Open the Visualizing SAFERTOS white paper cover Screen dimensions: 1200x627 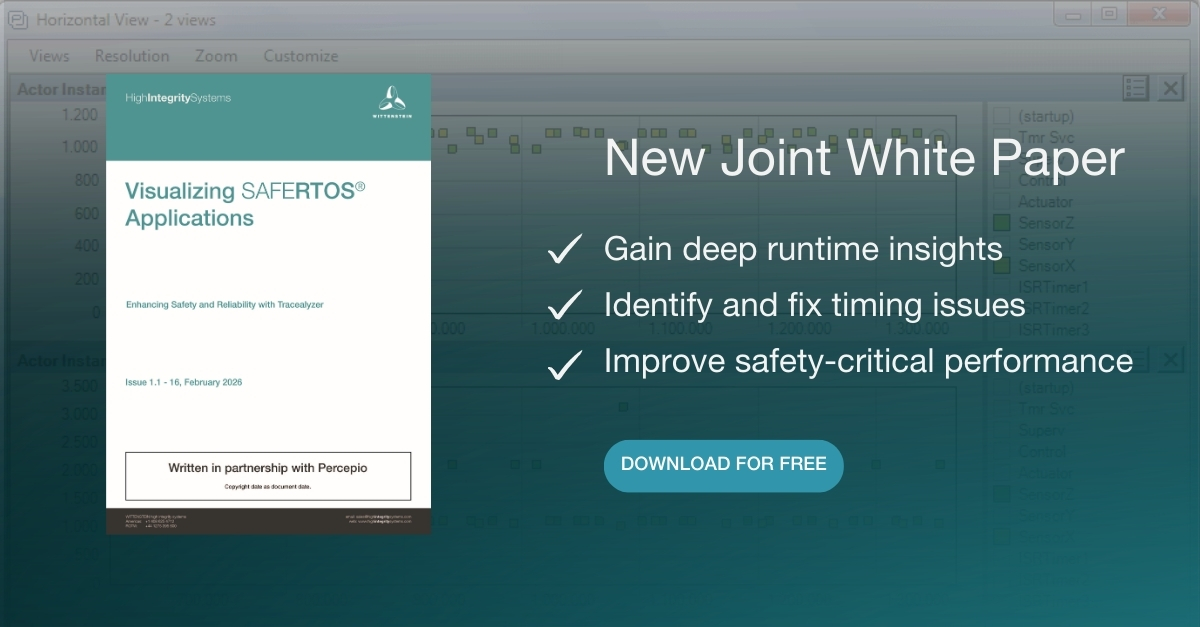269,304
